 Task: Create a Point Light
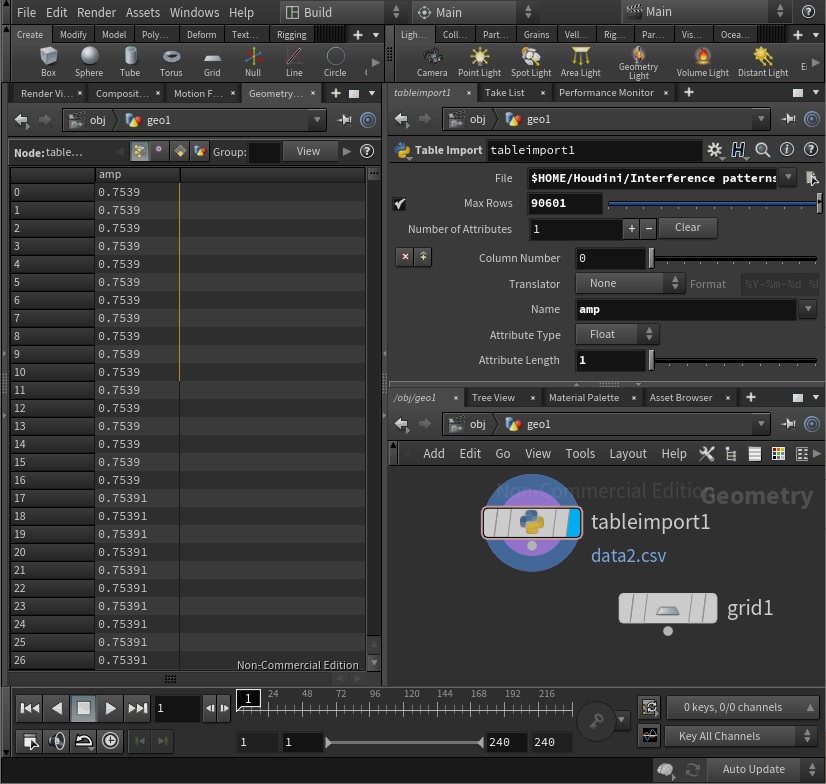point(479,62)
